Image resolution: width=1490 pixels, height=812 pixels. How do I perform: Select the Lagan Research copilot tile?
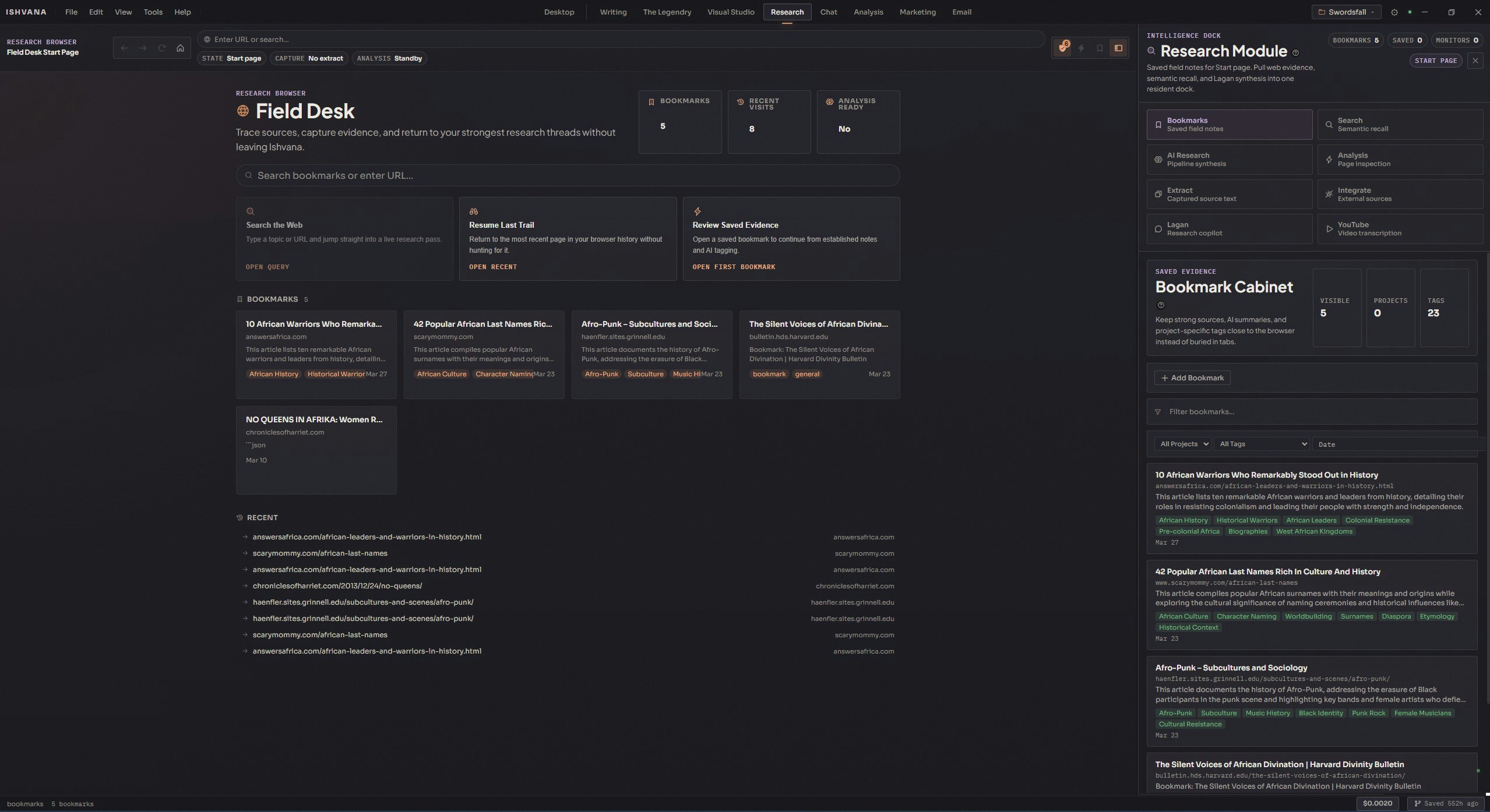point(1229,229)
